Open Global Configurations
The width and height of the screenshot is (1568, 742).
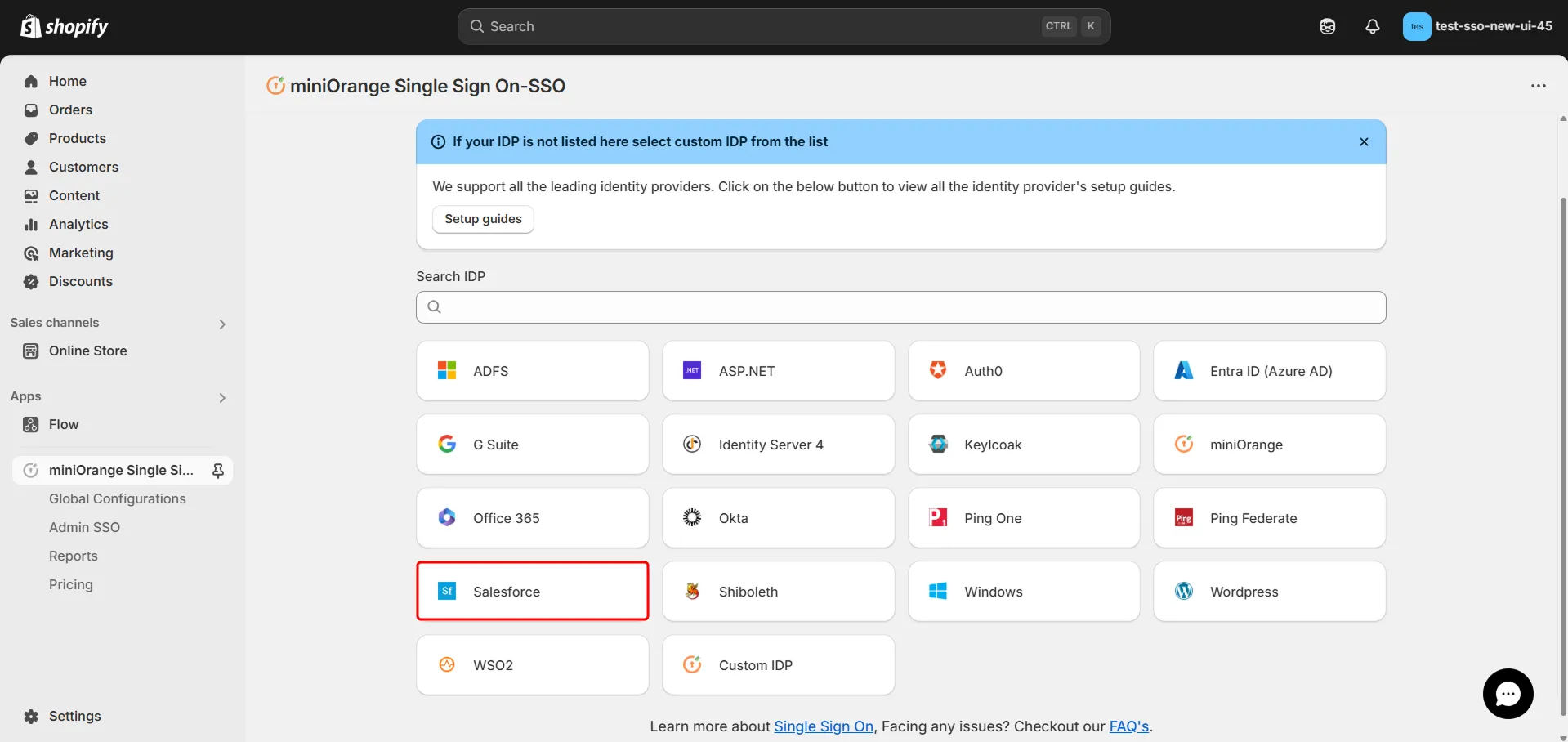tap(117, 498)
